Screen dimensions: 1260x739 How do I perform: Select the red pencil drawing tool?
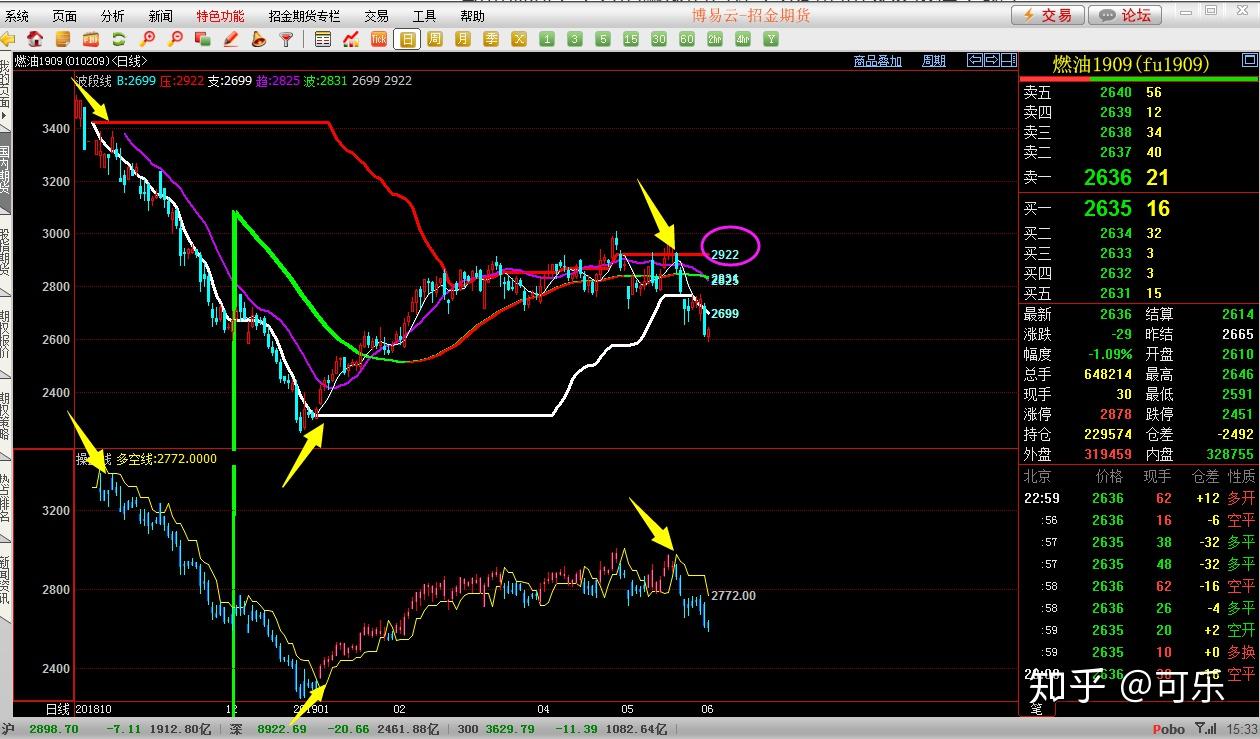(231, 39)
